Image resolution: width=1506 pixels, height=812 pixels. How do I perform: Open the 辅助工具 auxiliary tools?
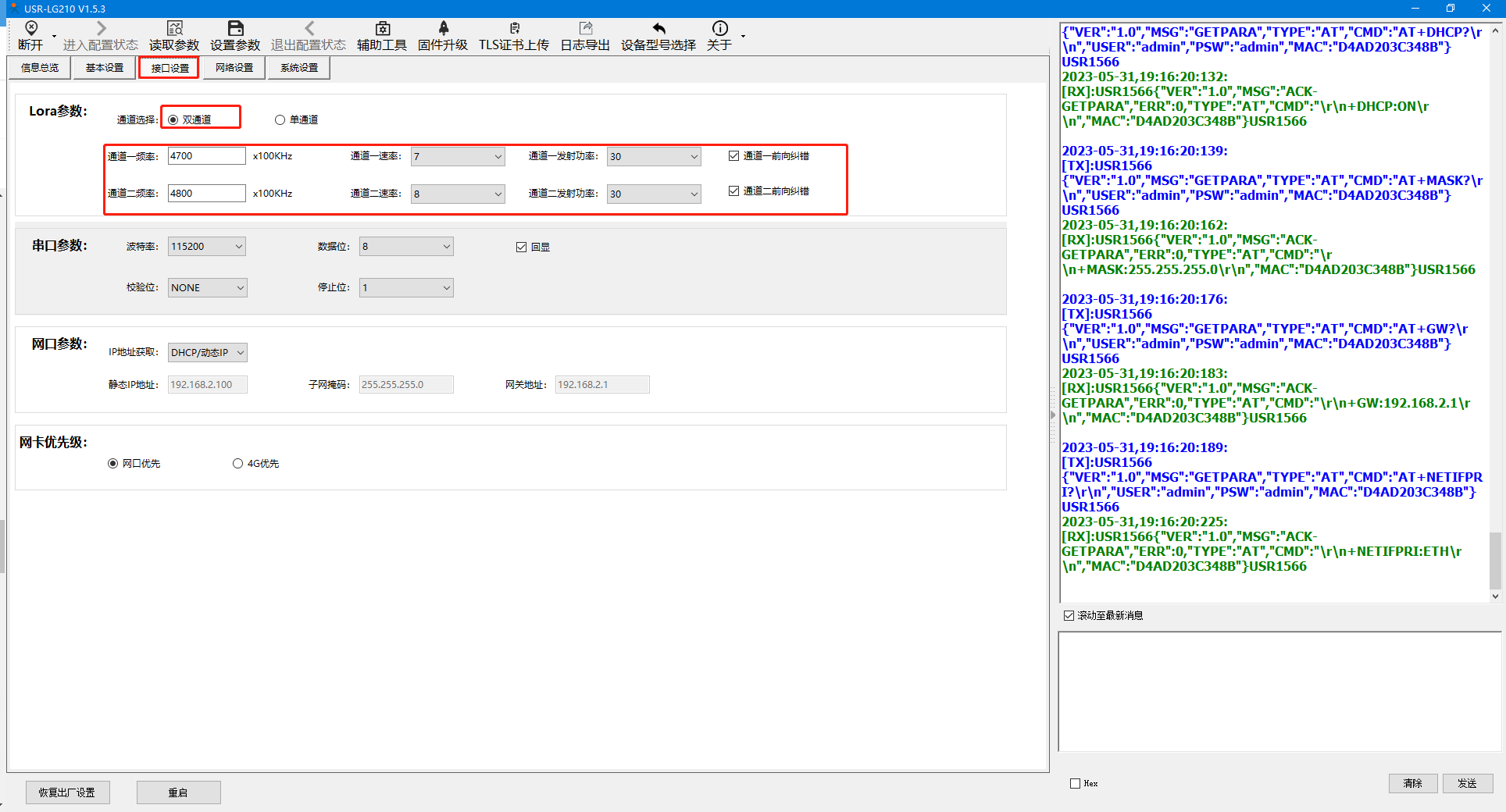pyautogui.click(x=382, y=29)
